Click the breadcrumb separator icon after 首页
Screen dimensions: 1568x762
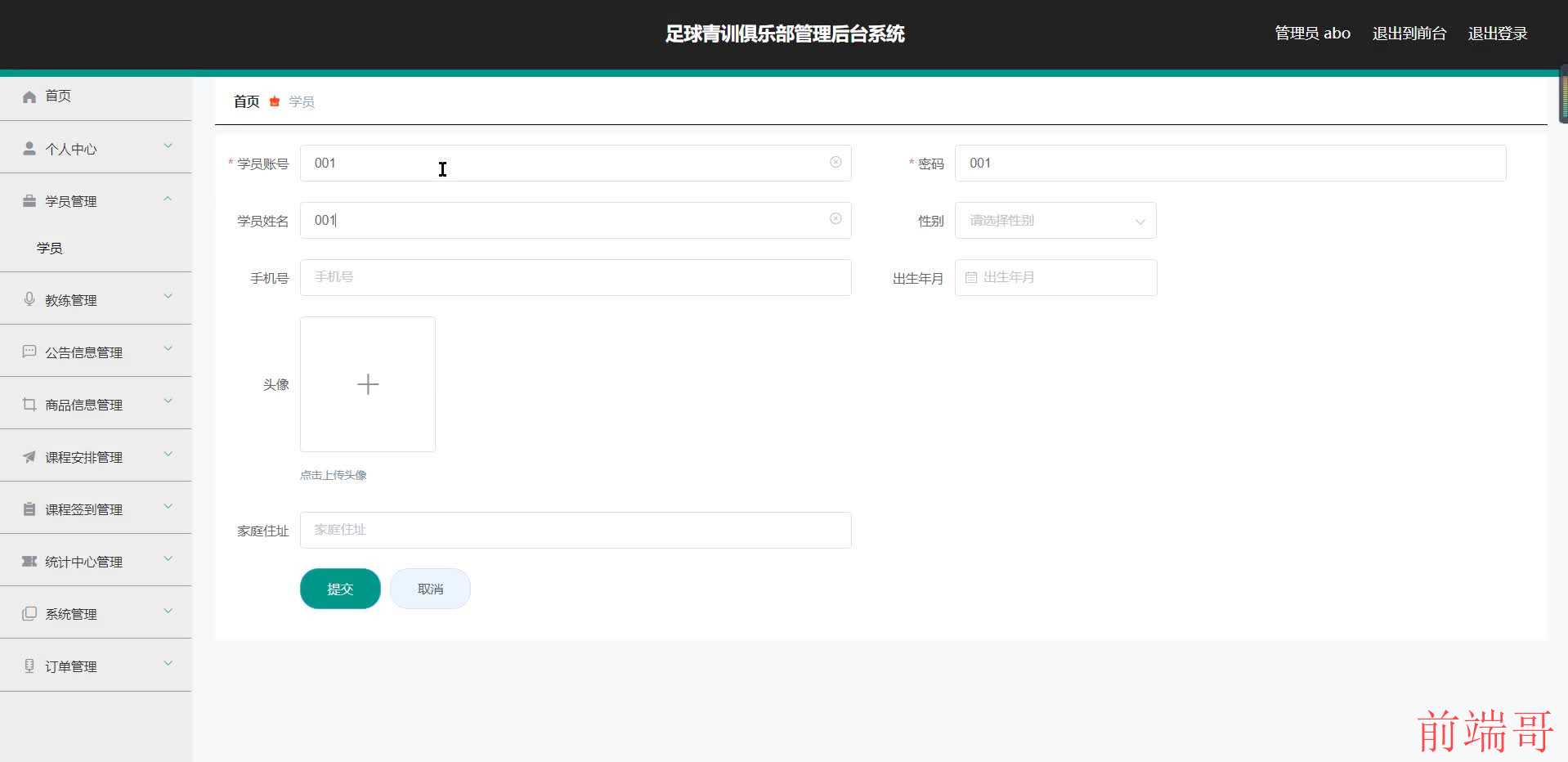coord(275,101)
